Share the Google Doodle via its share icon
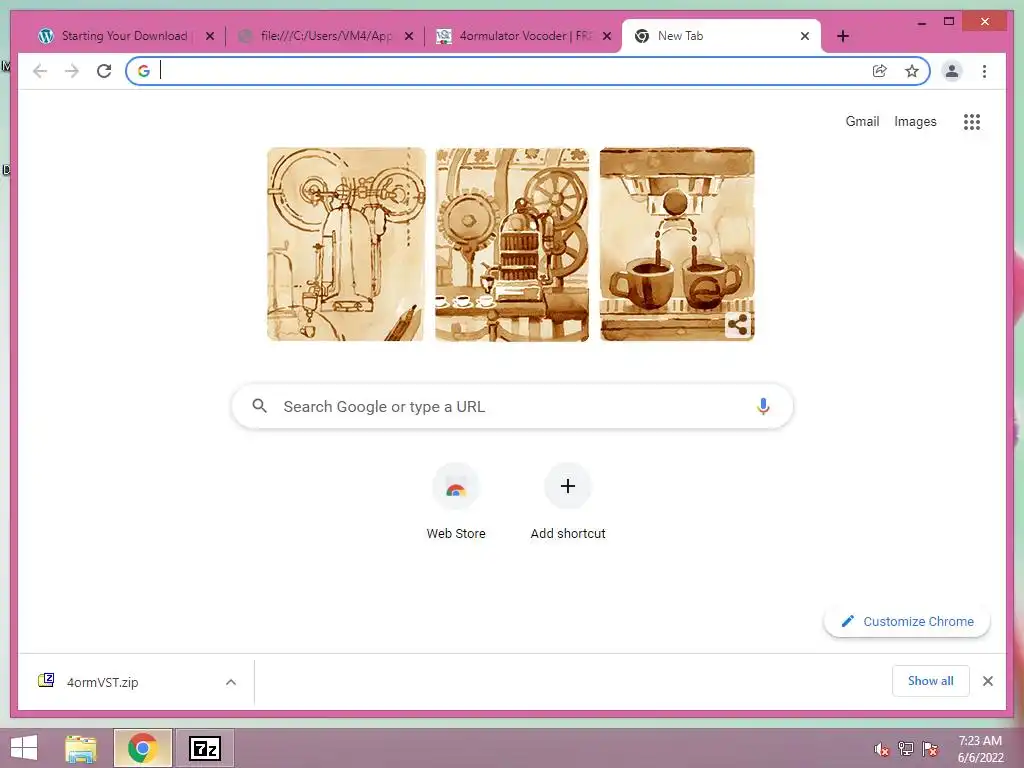This screenshot has width=1024, height=768. coord(738,324)
